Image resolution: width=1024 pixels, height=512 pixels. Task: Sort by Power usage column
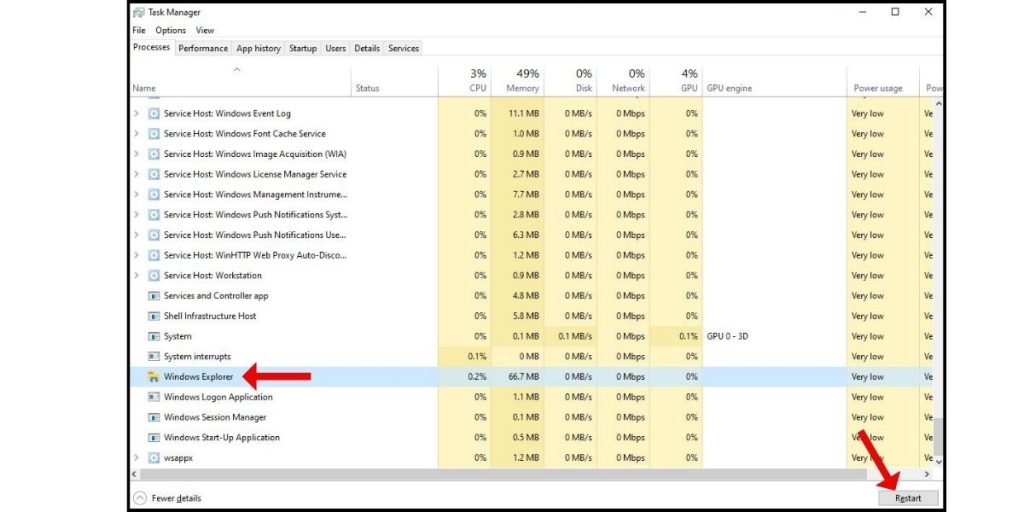click(883, 81)
